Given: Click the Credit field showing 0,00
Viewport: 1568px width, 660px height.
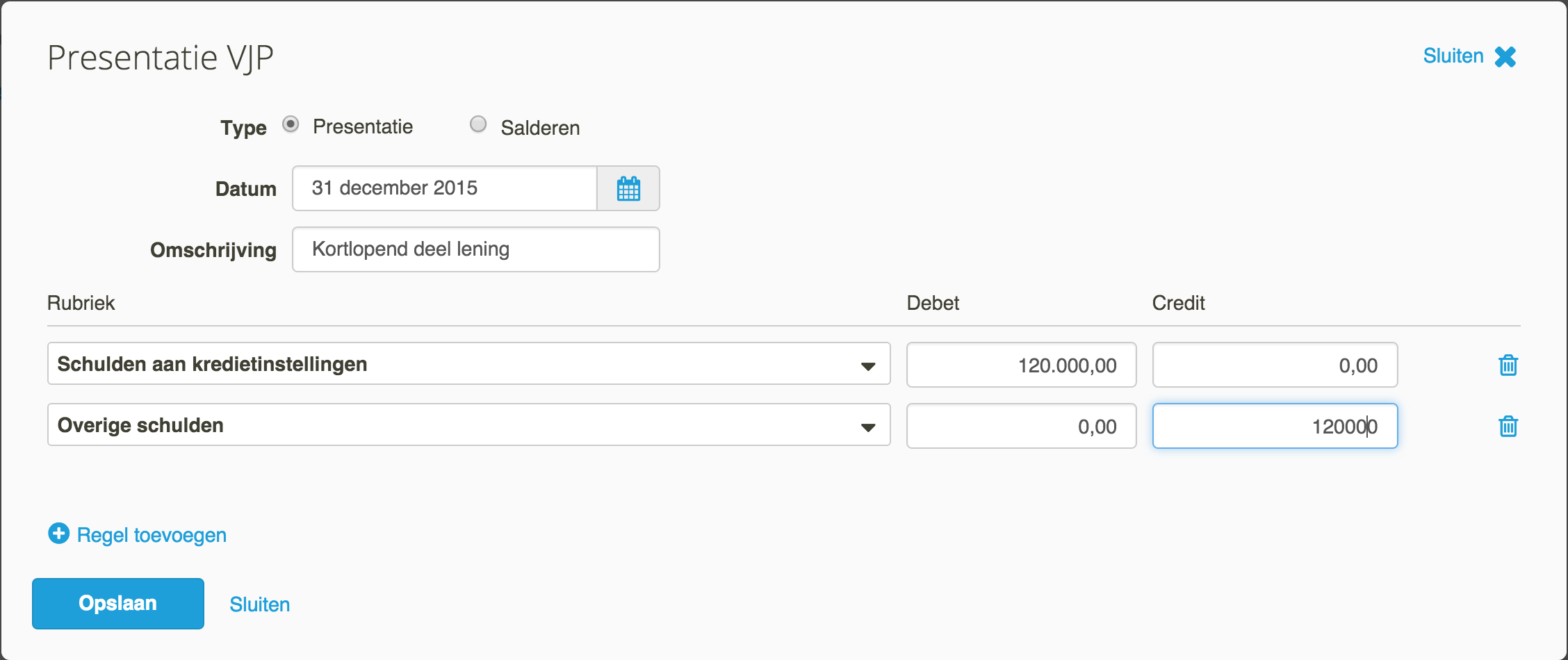Looking at the screenshot, I should click(1275, 365).
